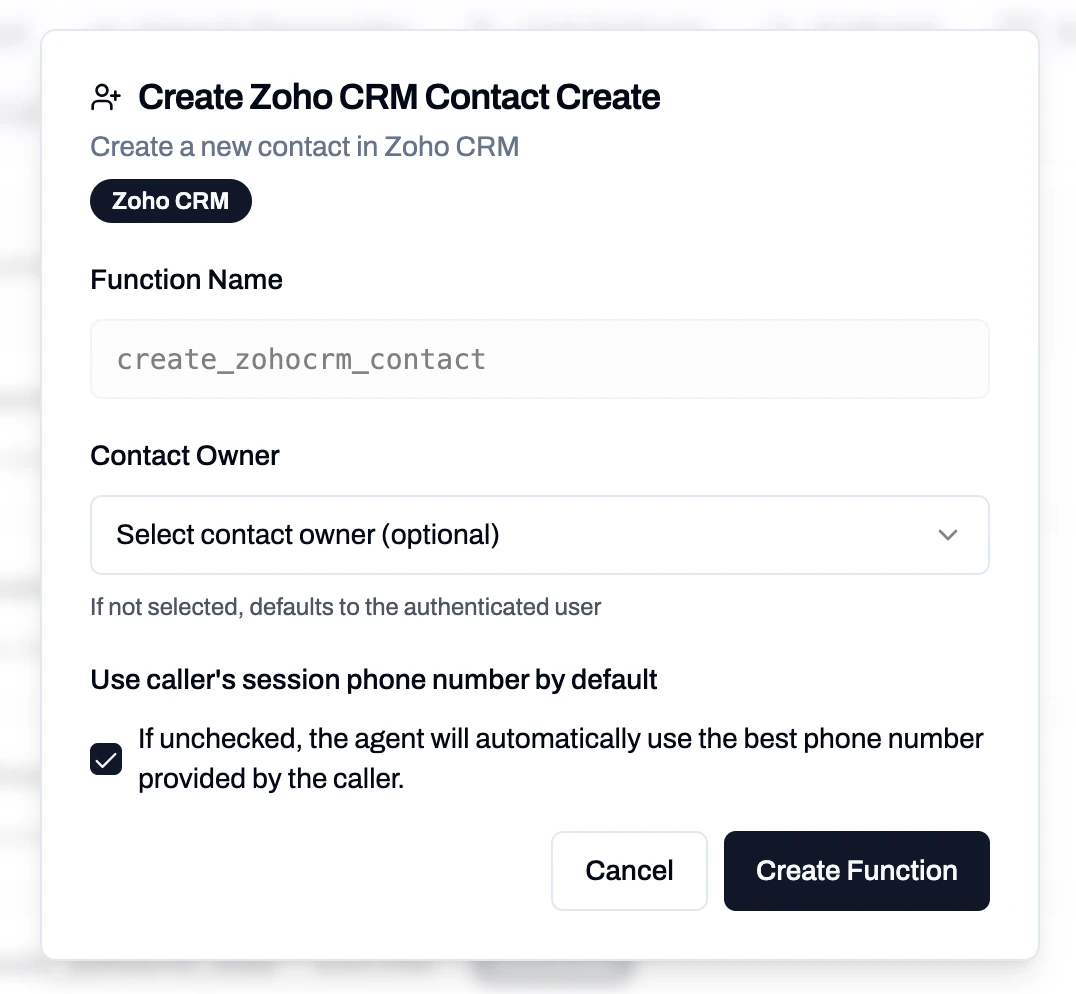Select the chevron inside the owner dropdown
1076x994 pixels.
pos(947,534)
